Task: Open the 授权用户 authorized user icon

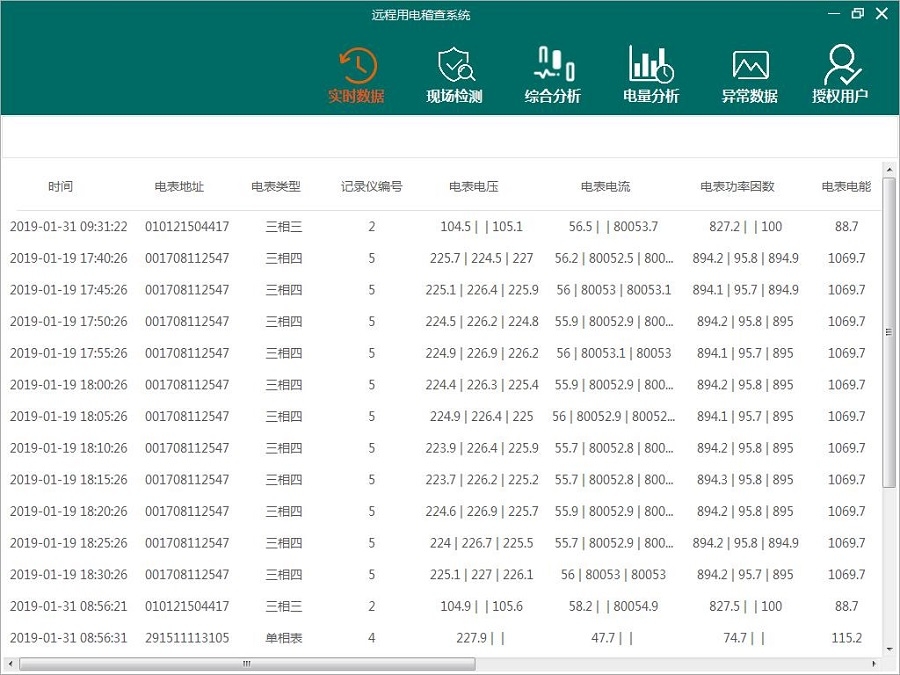Action: point(839,76)
